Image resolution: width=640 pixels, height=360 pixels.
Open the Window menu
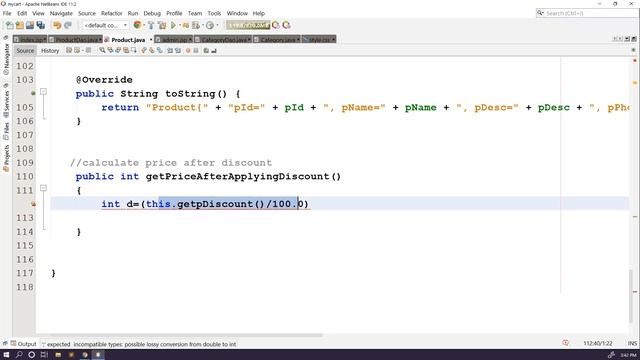[x=237, y=13]
